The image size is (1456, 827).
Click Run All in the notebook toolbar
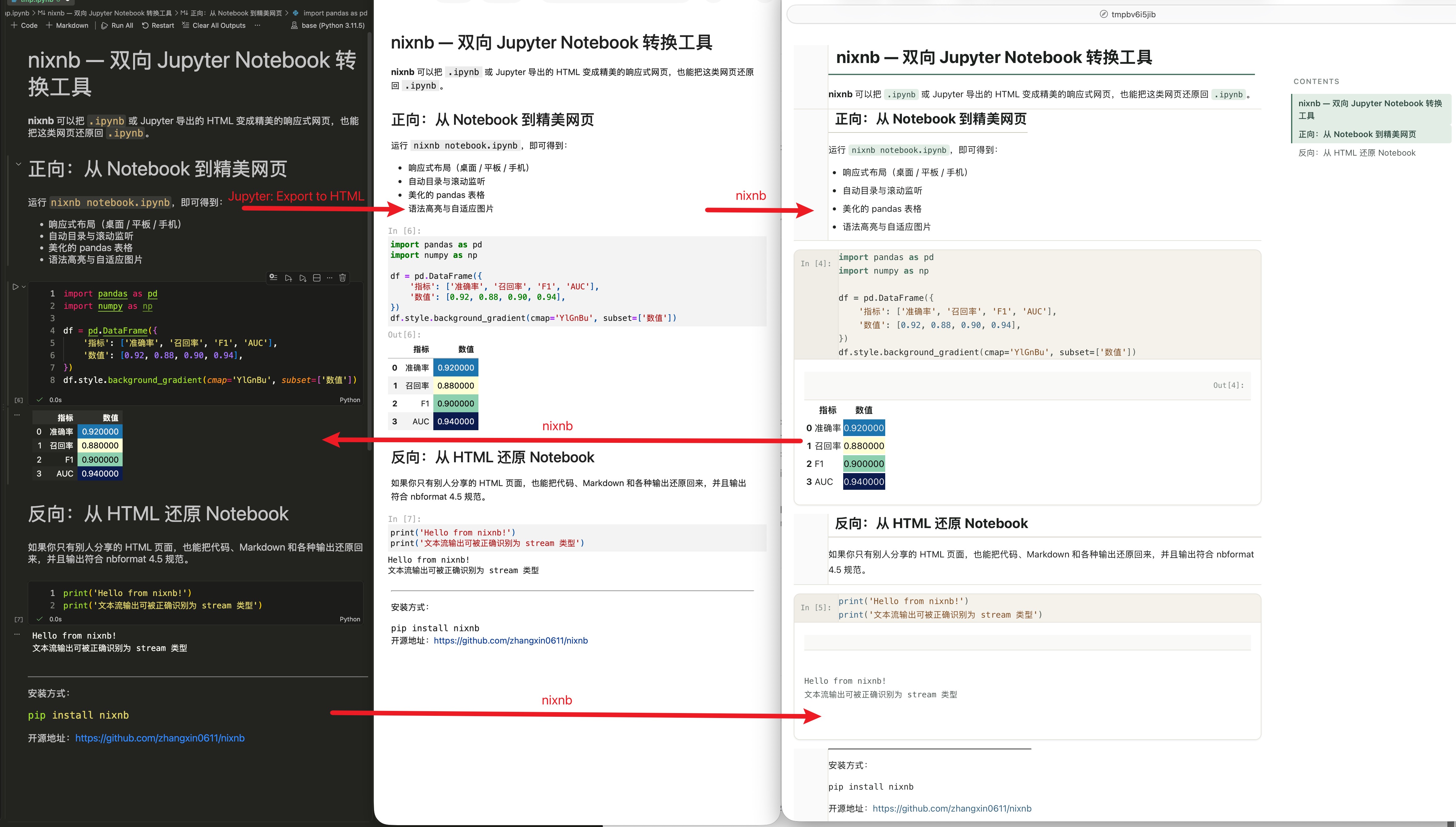click(117, 26)
